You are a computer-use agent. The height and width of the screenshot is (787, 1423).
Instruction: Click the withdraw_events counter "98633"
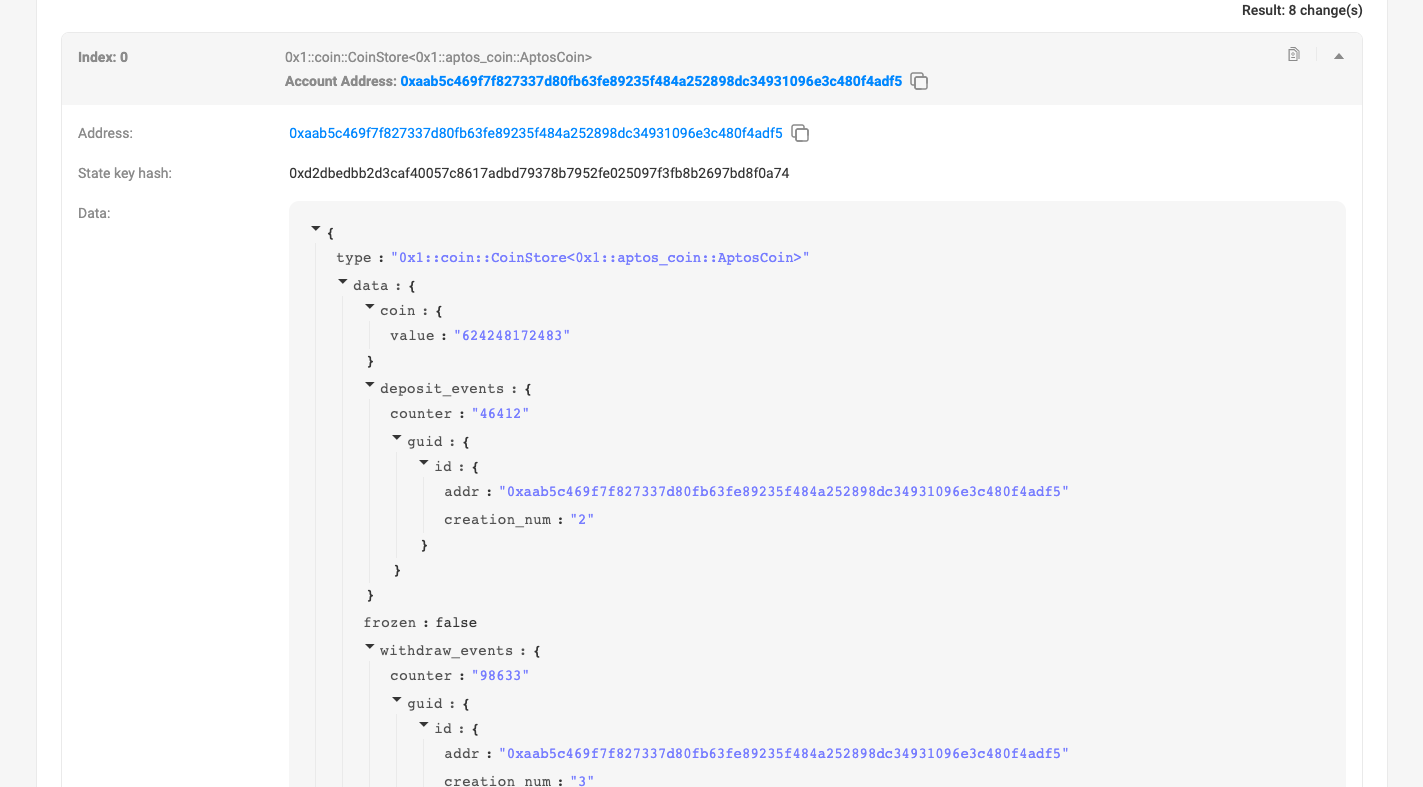coord(500,676)
